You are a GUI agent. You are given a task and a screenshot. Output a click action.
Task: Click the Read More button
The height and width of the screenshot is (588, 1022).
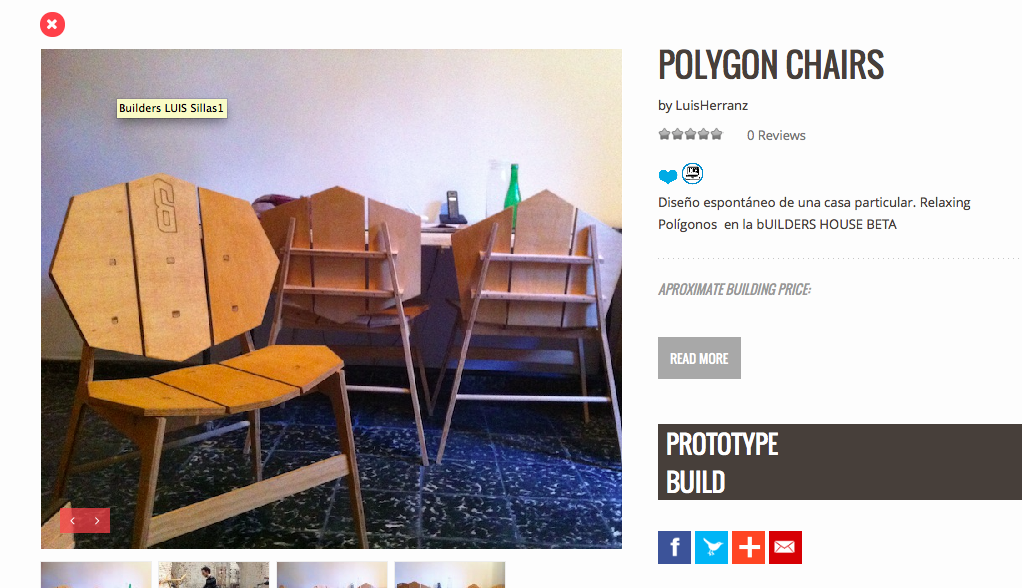[699, 358]
